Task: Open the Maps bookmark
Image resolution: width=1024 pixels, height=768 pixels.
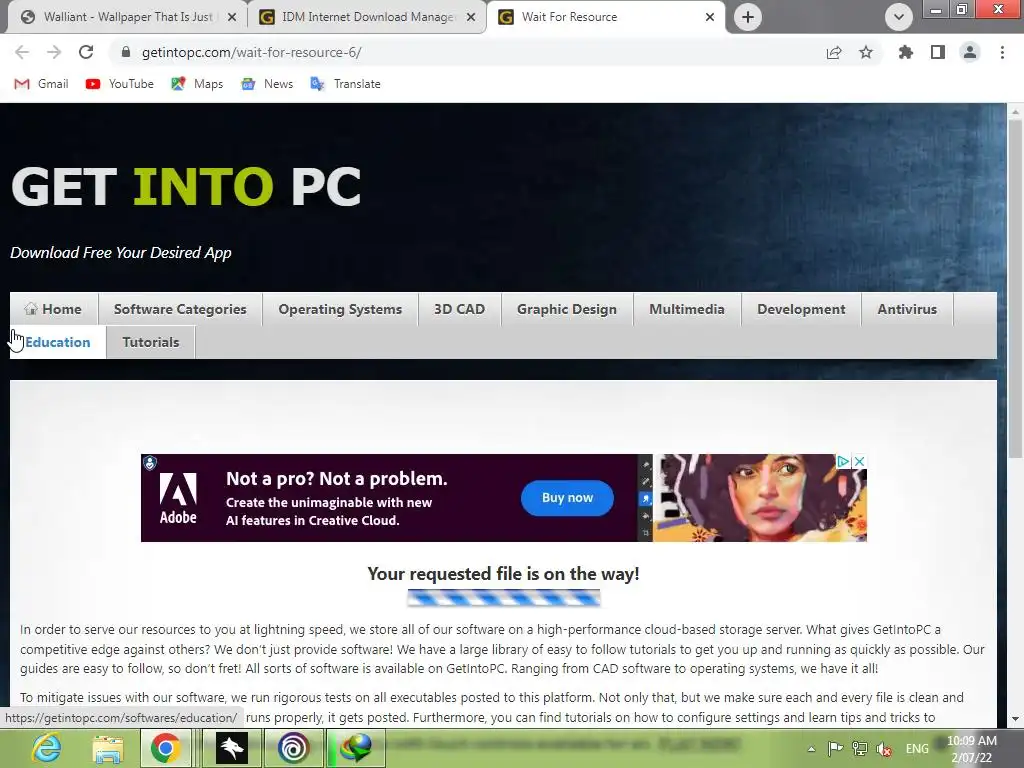Action: click(x=197, y=84)
